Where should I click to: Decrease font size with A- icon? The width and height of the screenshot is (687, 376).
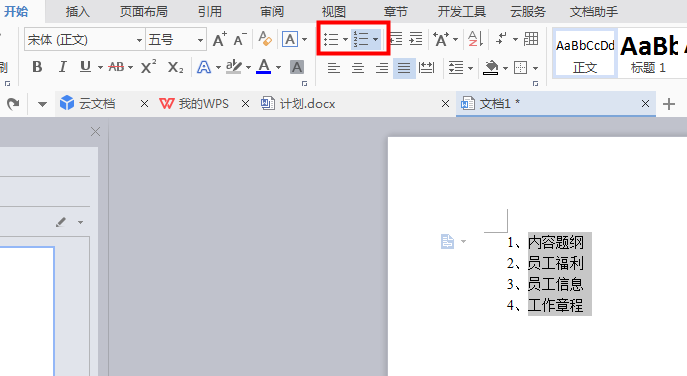pos(240,39)
